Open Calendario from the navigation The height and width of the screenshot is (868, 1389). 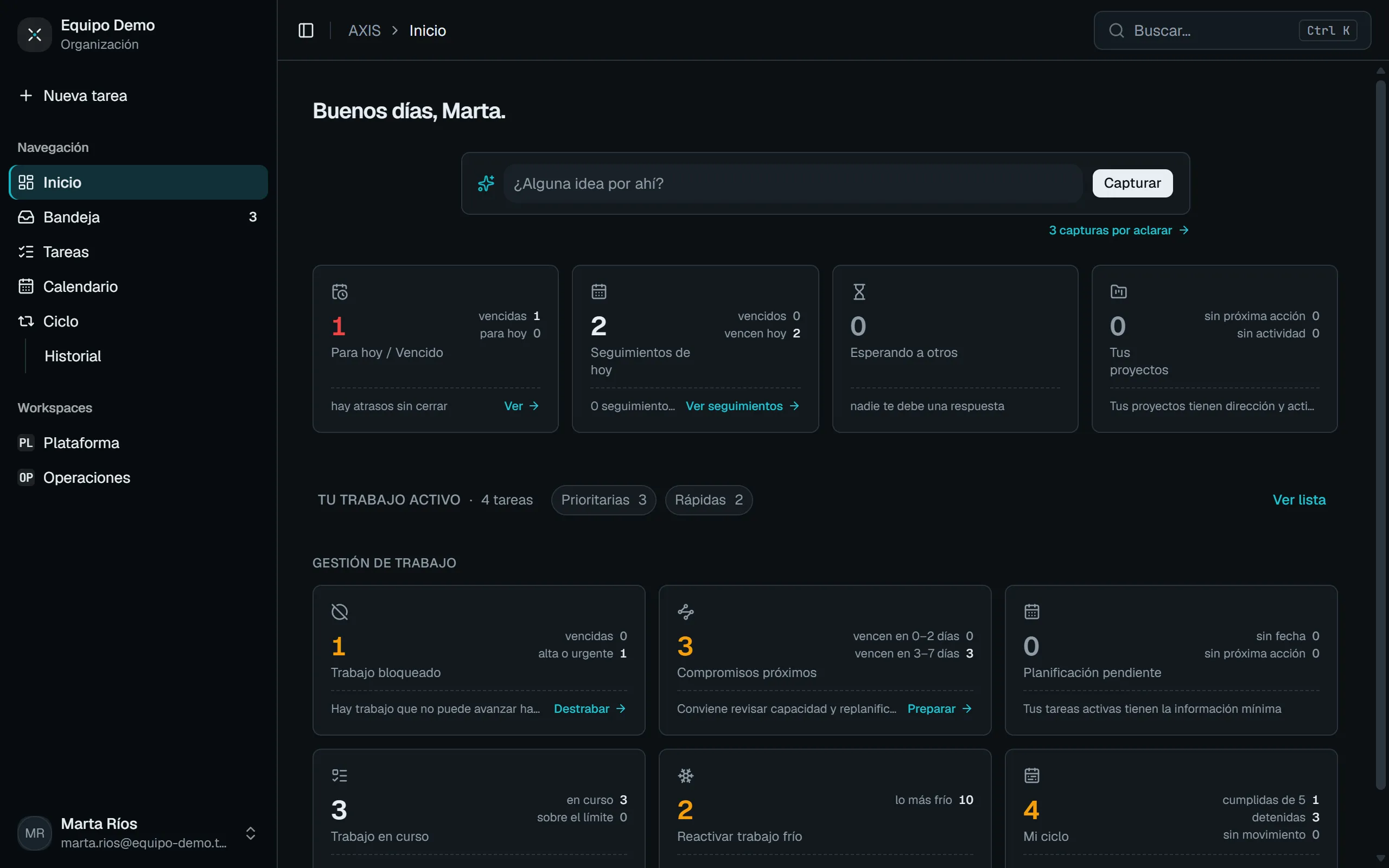tap(138, 286)
